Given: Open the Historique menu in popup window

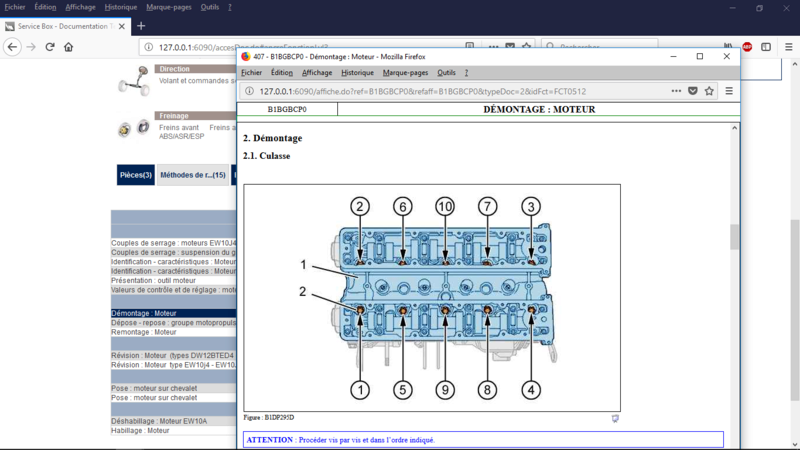Looking at the screenshot, I should [357, 73].
